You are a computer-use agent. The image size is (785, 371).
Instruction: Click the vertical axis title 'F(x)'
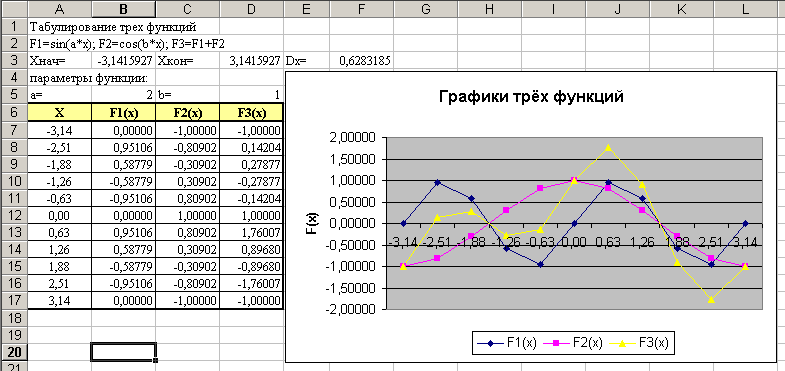tap(313, 223)
